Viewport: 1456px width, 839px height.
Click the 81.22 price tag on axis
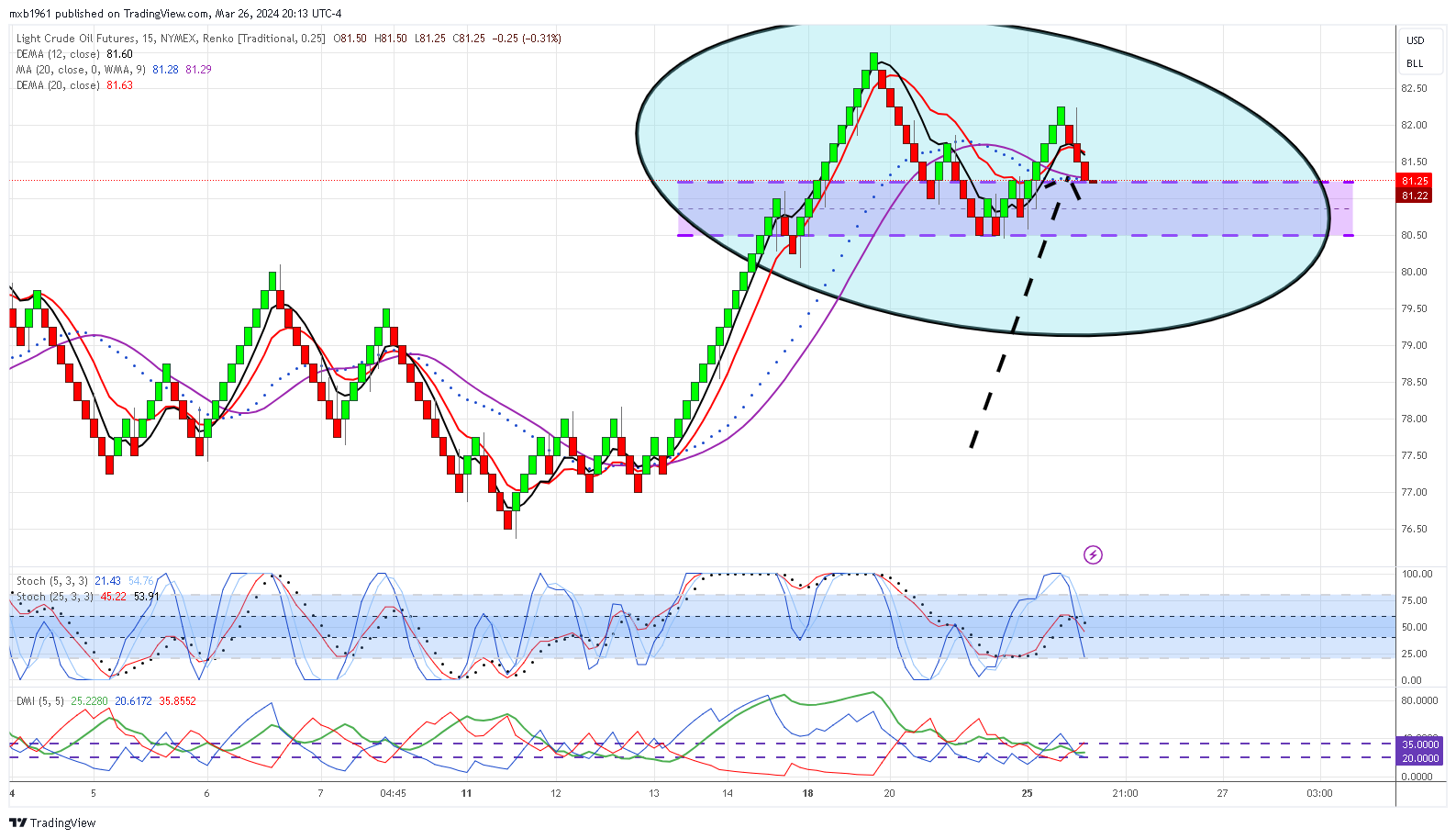pyautogui.click(x=1416, y=196)
